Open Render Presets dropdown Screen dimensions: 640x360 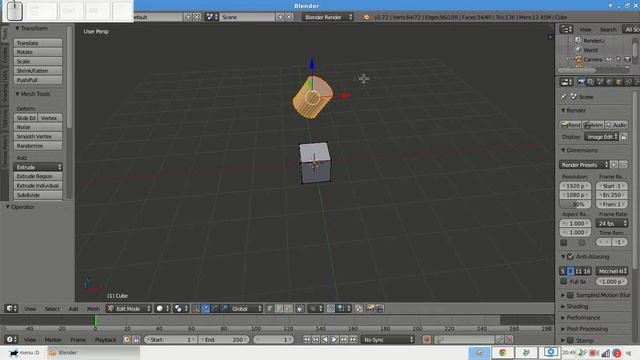(x=584, y=164)
